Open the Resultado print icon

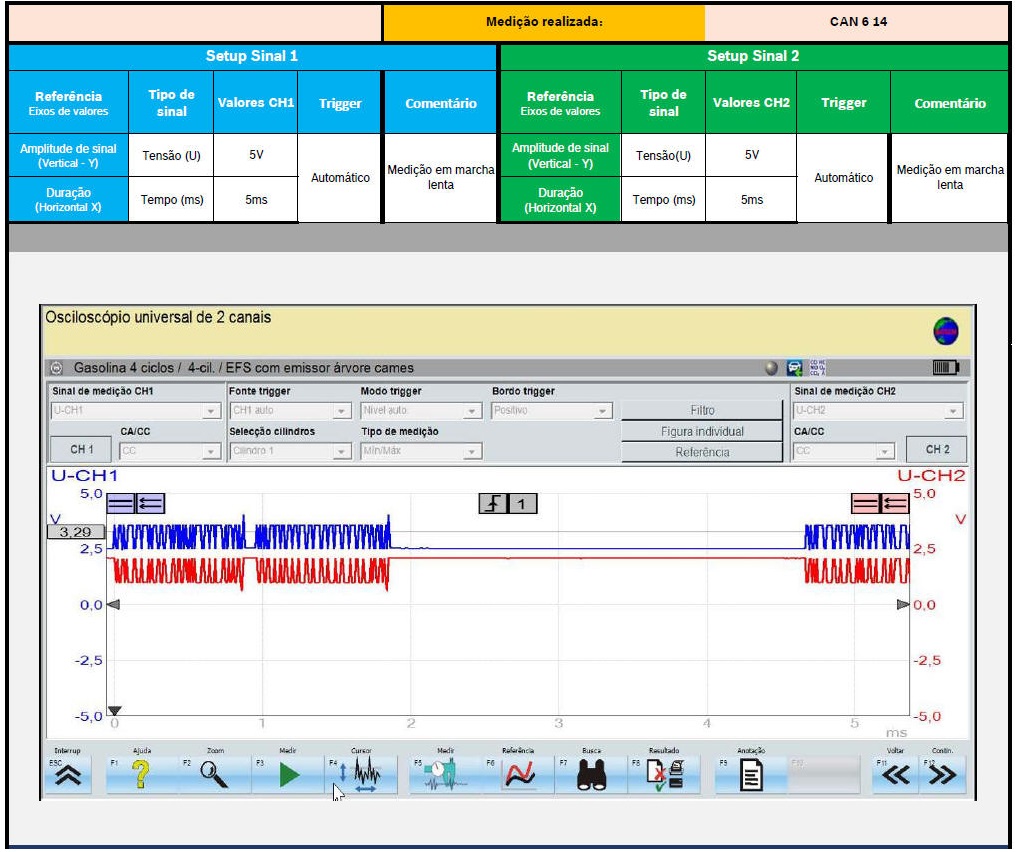[x=666, y=775]
